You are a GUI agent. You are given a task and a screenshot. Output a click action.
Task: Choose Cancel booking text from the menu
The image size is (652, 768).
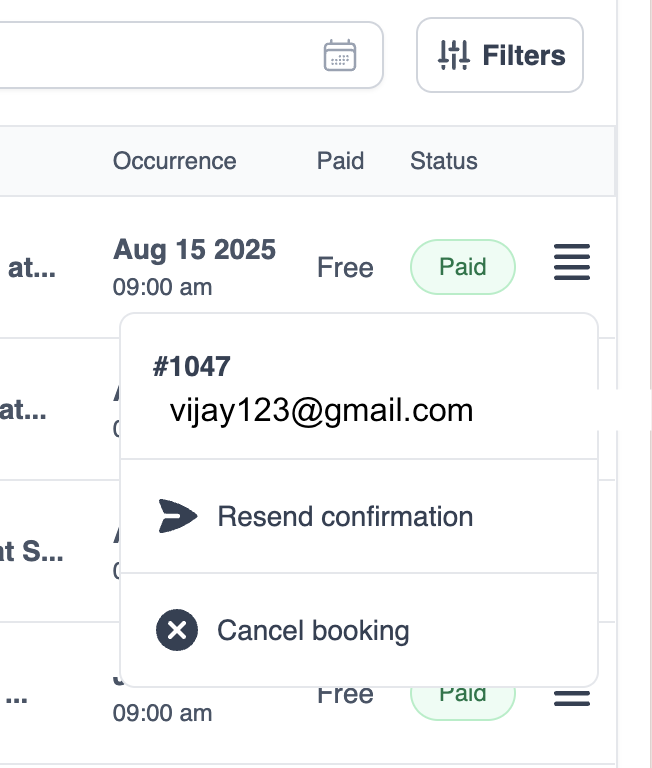[313, 631]
